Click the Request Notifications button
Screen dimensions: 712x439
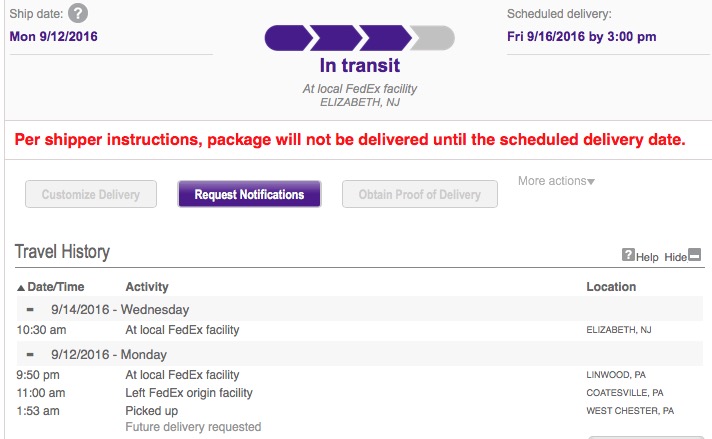[x=249, y=194]
